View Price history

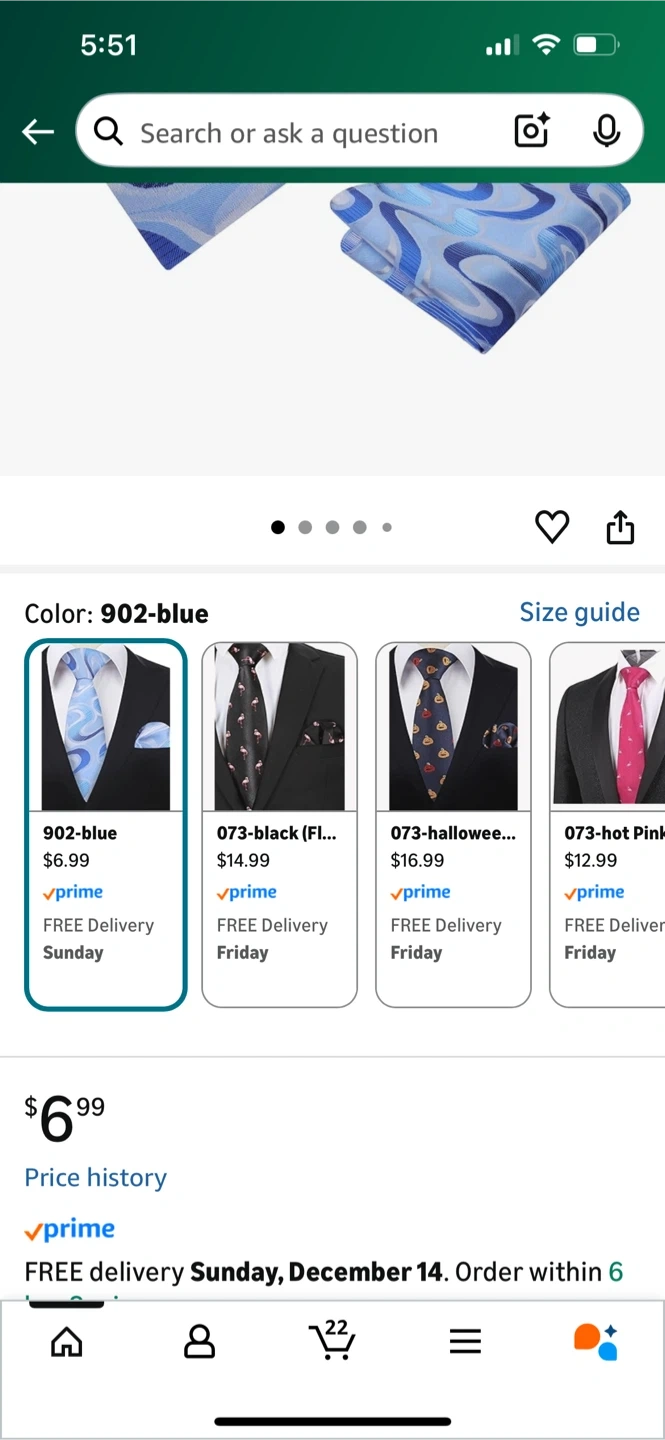pyautogui.click(x=96, y=1178)
